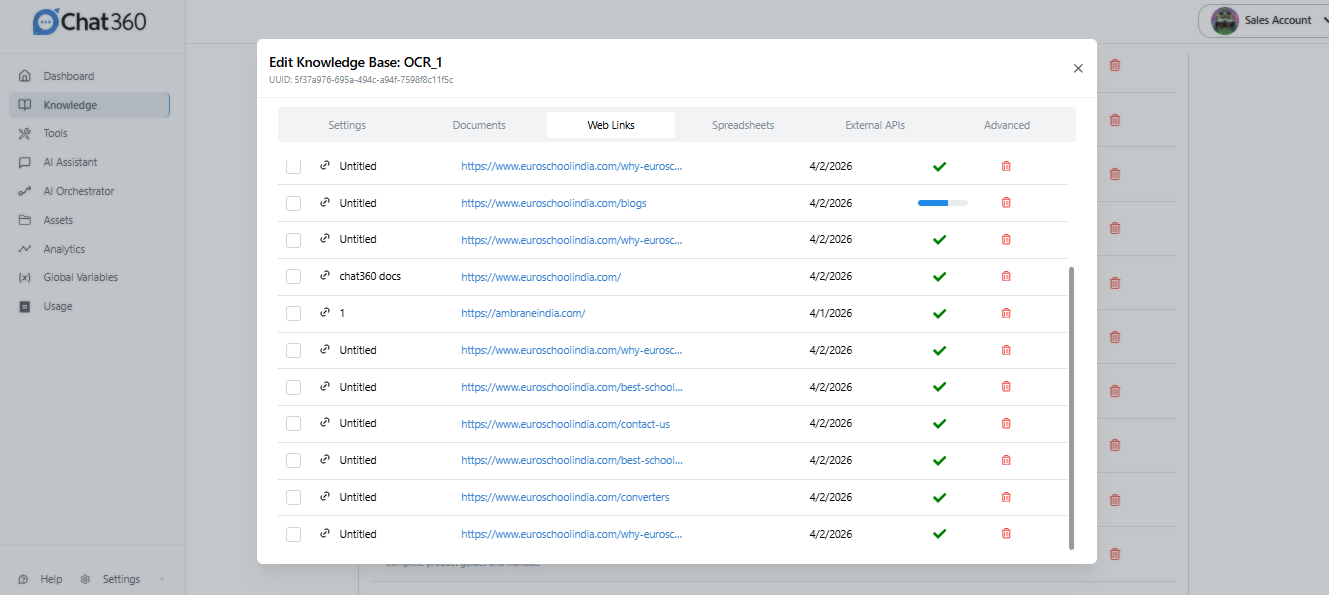The height and width of the screenshot is (595, 1329).
Task: View Analytics from the sidebar
Action: 63,249
